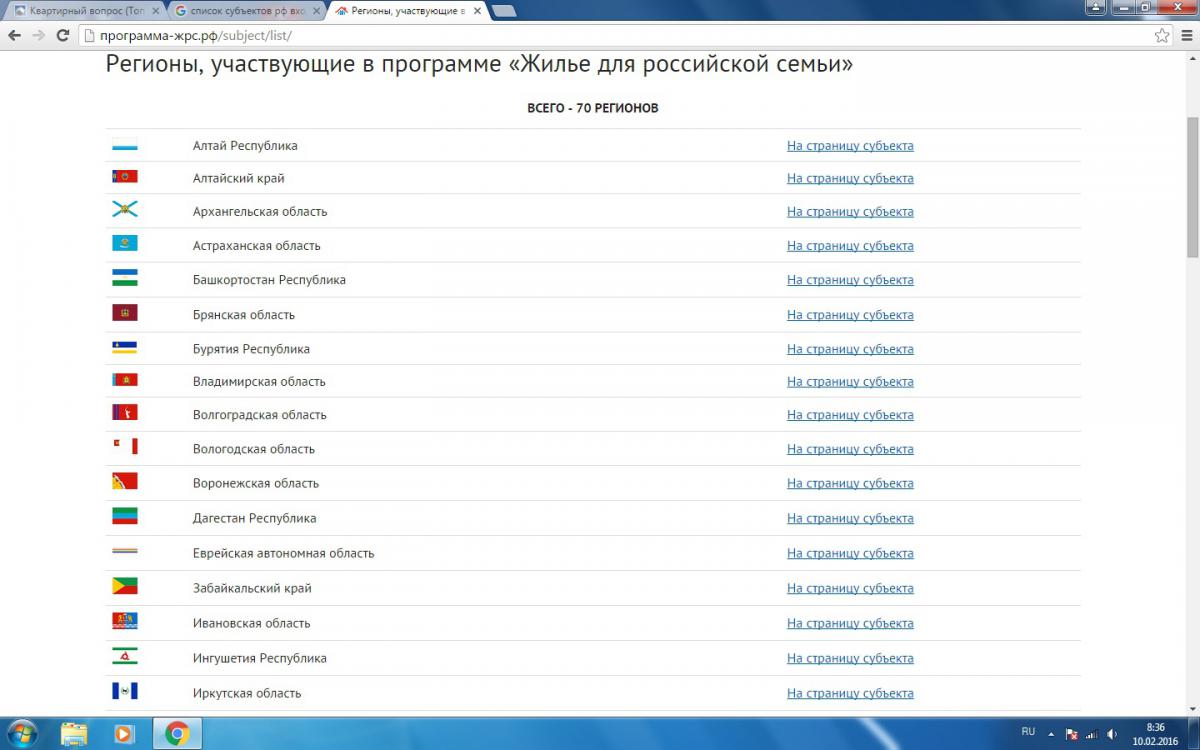The height and width of the screenshot is (750, 1200).
Task: Close the список субъектов рф tab
Action: (315, 11)
